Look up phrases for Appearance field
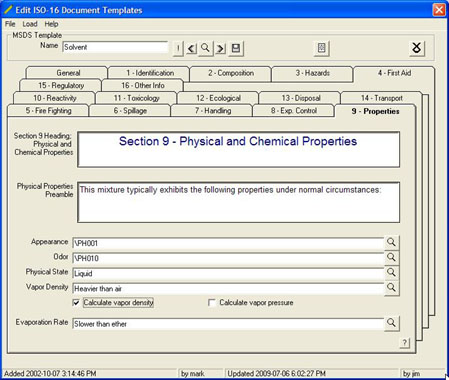 click(391, 242)
